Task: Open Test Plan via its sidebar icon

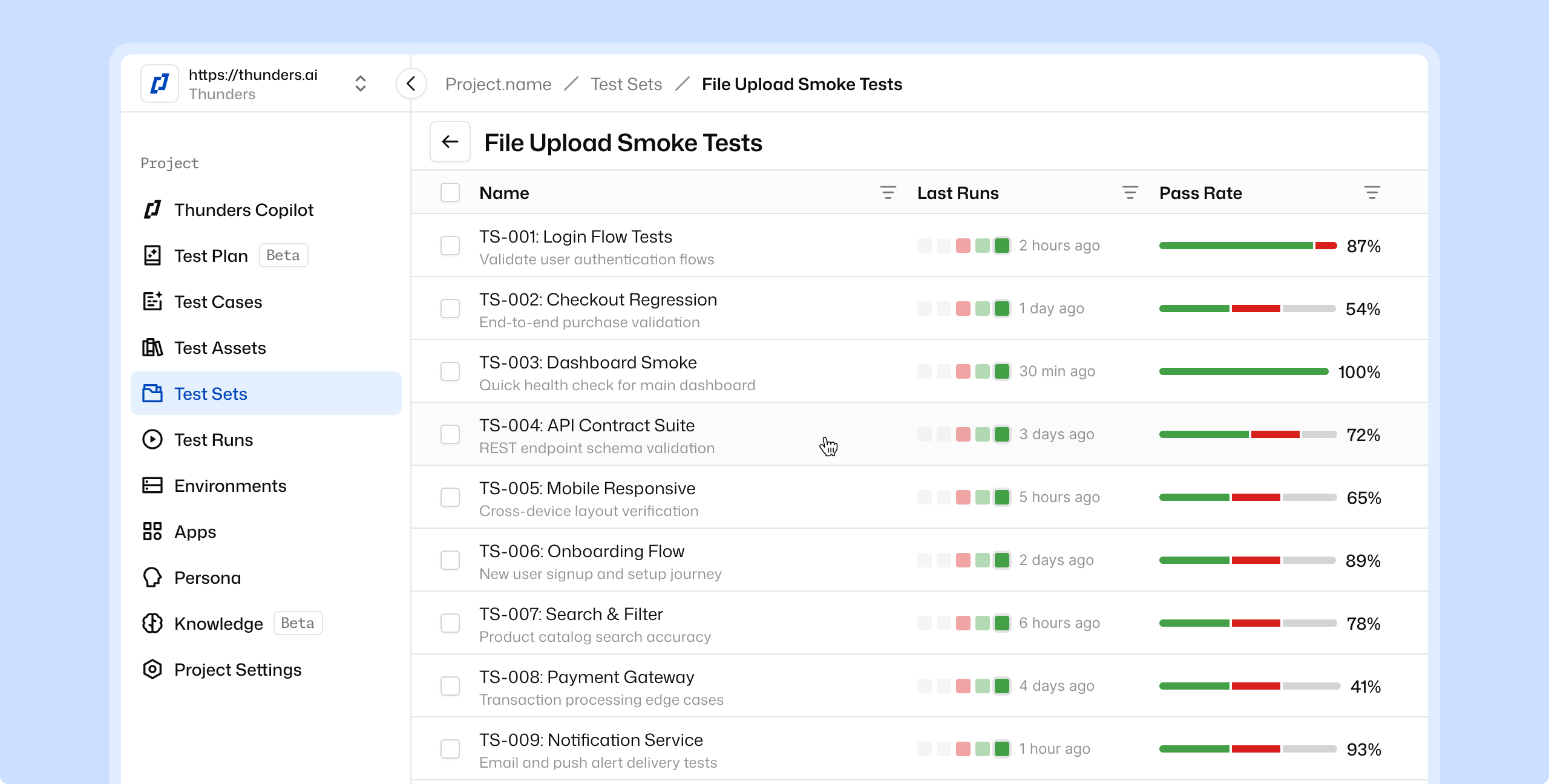Action: click(152, 256)
